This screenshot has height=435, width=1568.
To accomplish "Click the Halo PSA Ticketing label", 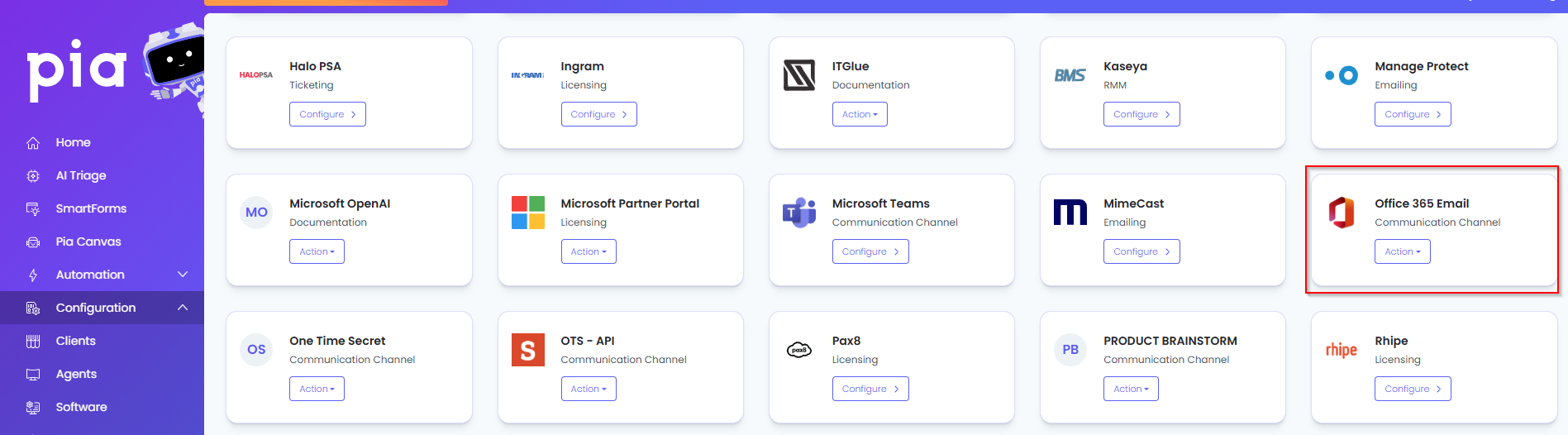I will (312, 85).
